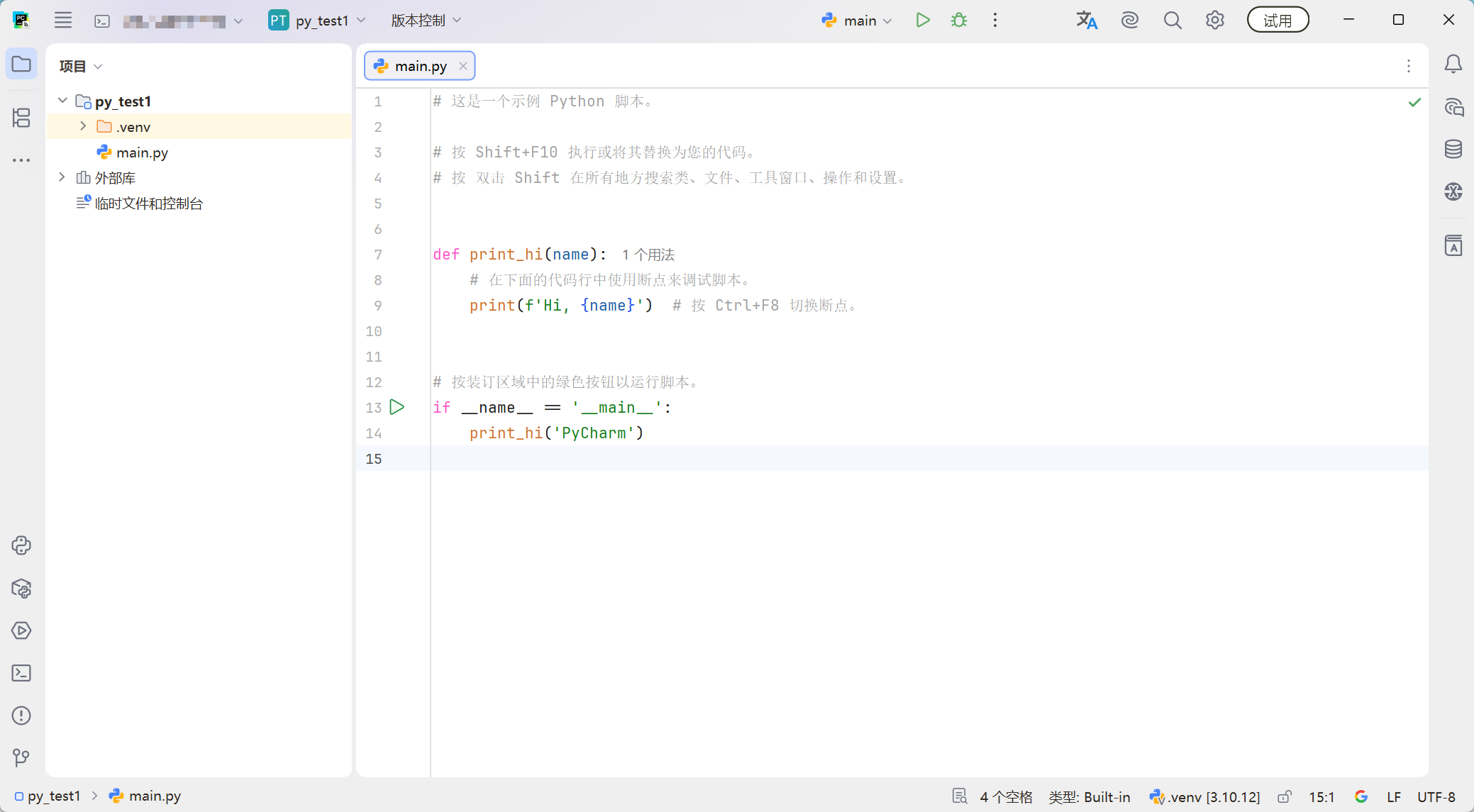Open more run actions menu

pyautogui.click(x=995, y=21)
